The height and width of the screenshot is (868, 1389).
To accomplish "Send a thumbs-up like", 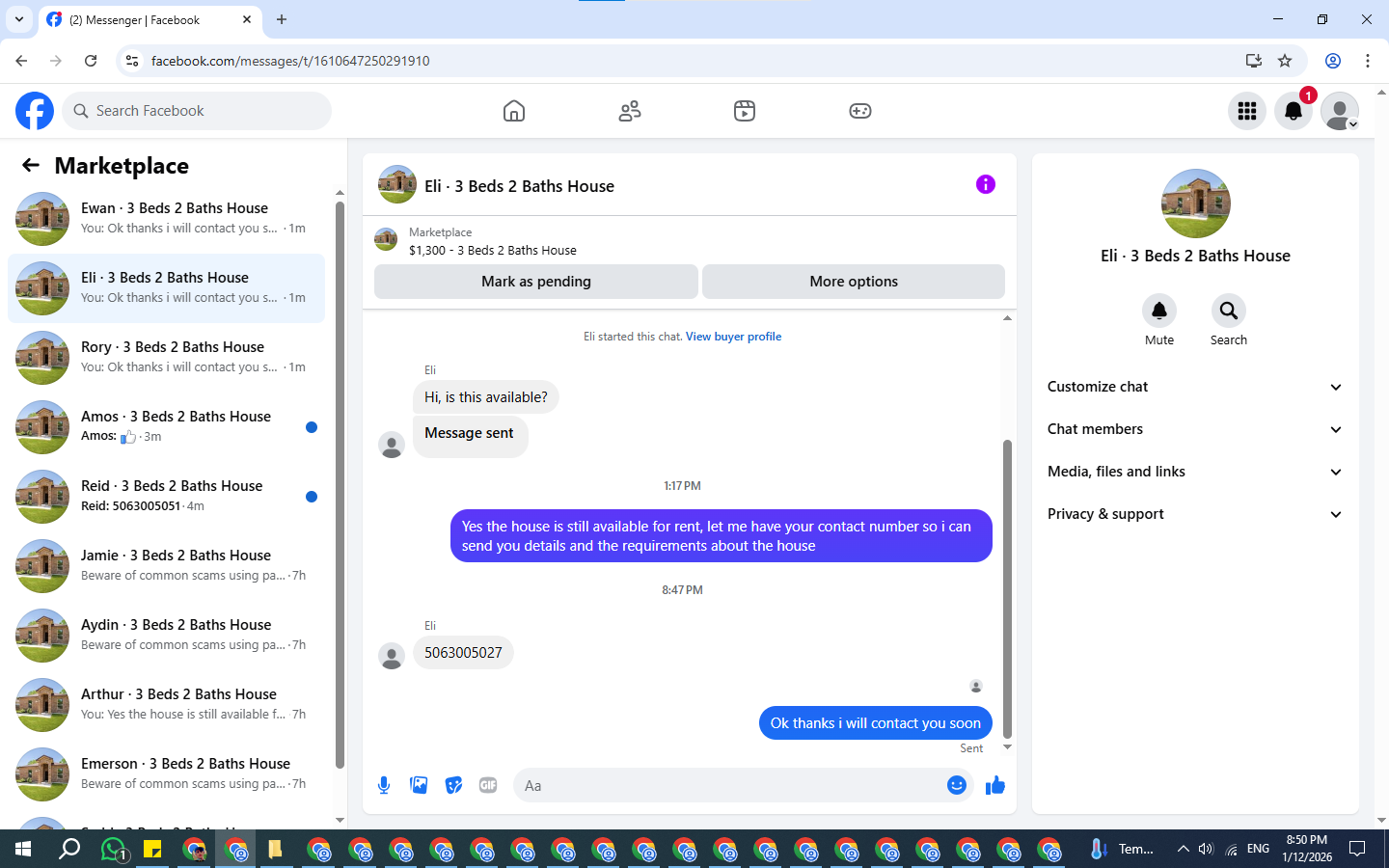I will (995, 785).
